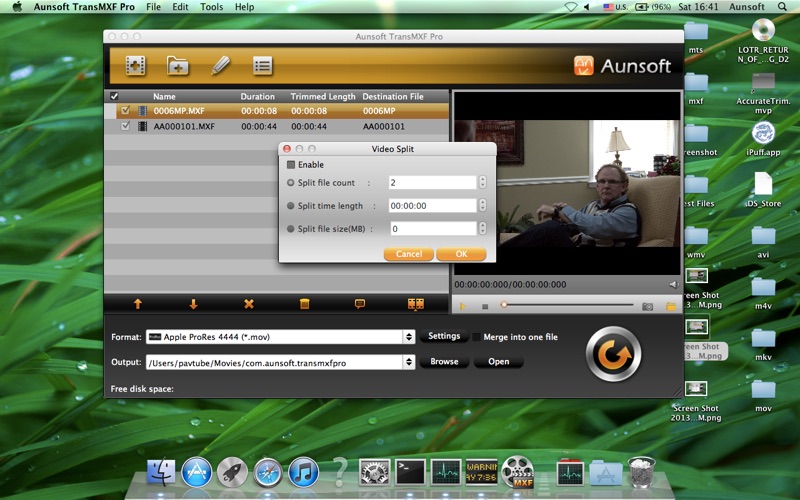Click the Split time length field 00:00:00
The image size is (800, 500).
[433, 205]
